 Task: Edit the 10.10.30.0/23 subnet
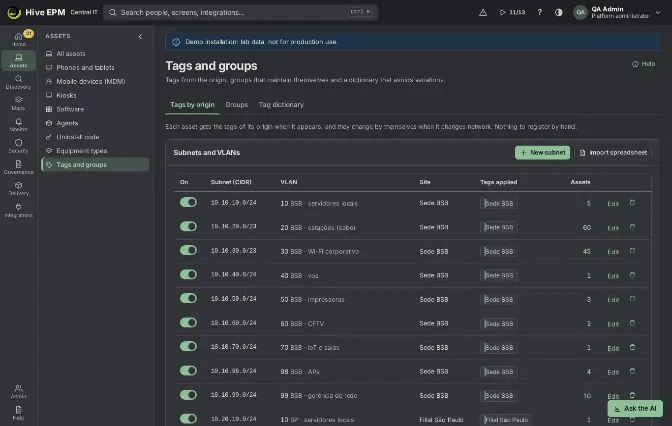pyautogui.click(x=613, y=252)
